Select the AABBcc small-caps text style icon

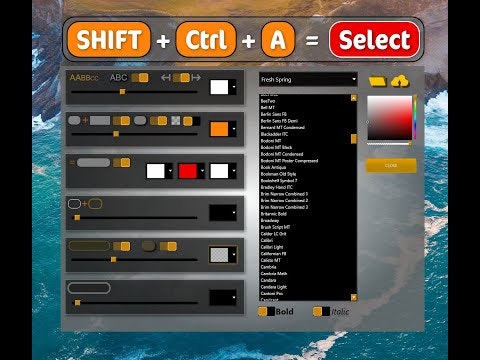[84, 78]
